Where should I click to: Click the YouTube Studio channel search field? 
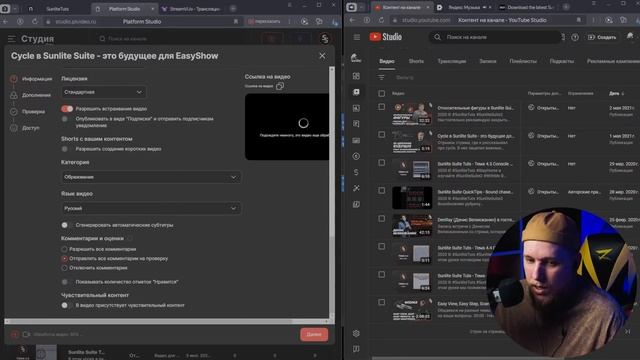click(x=495, y=37)
